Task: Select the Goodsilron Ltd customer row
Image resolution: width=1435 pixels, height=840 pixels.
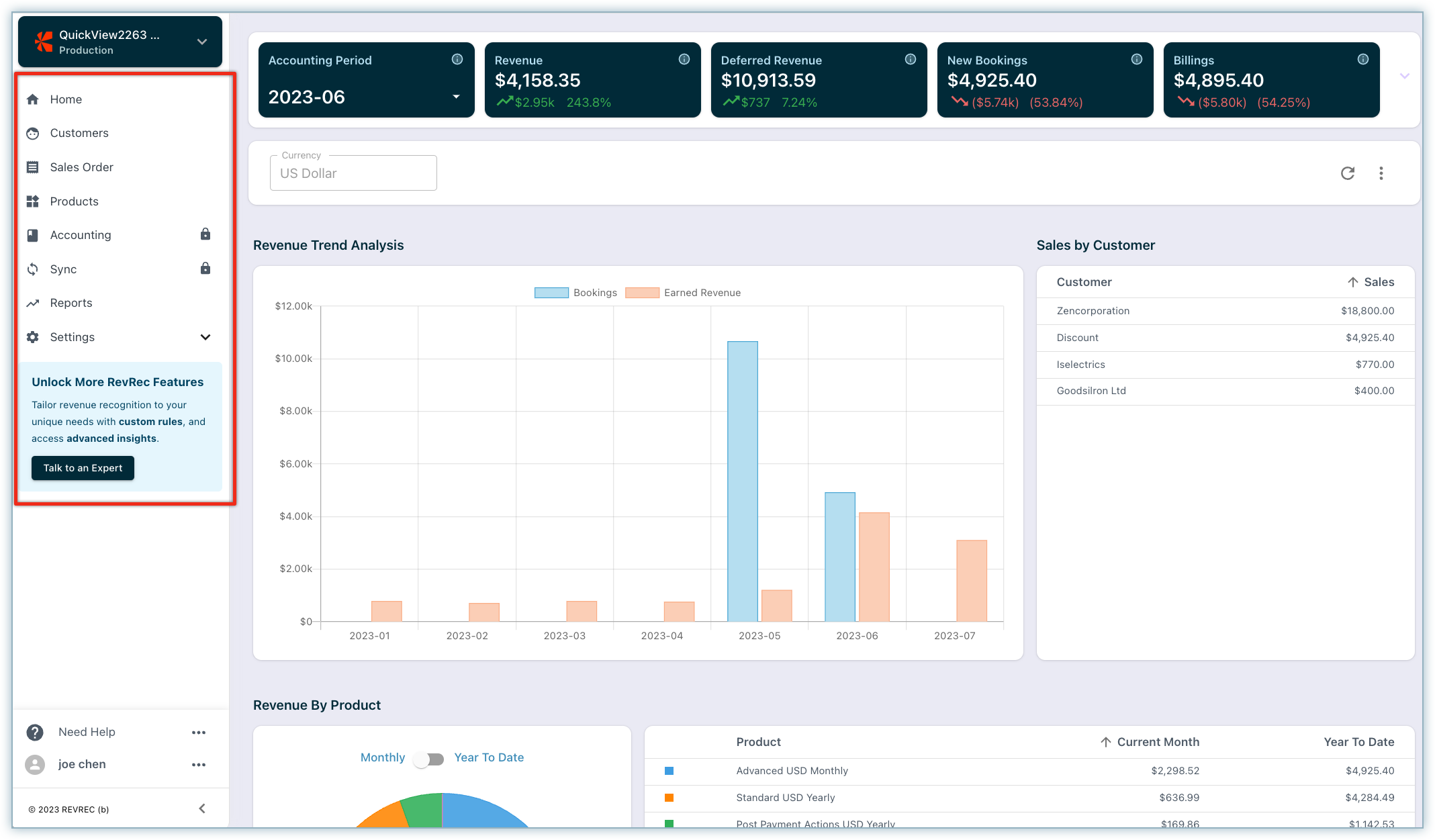Action: [1225, 391]
